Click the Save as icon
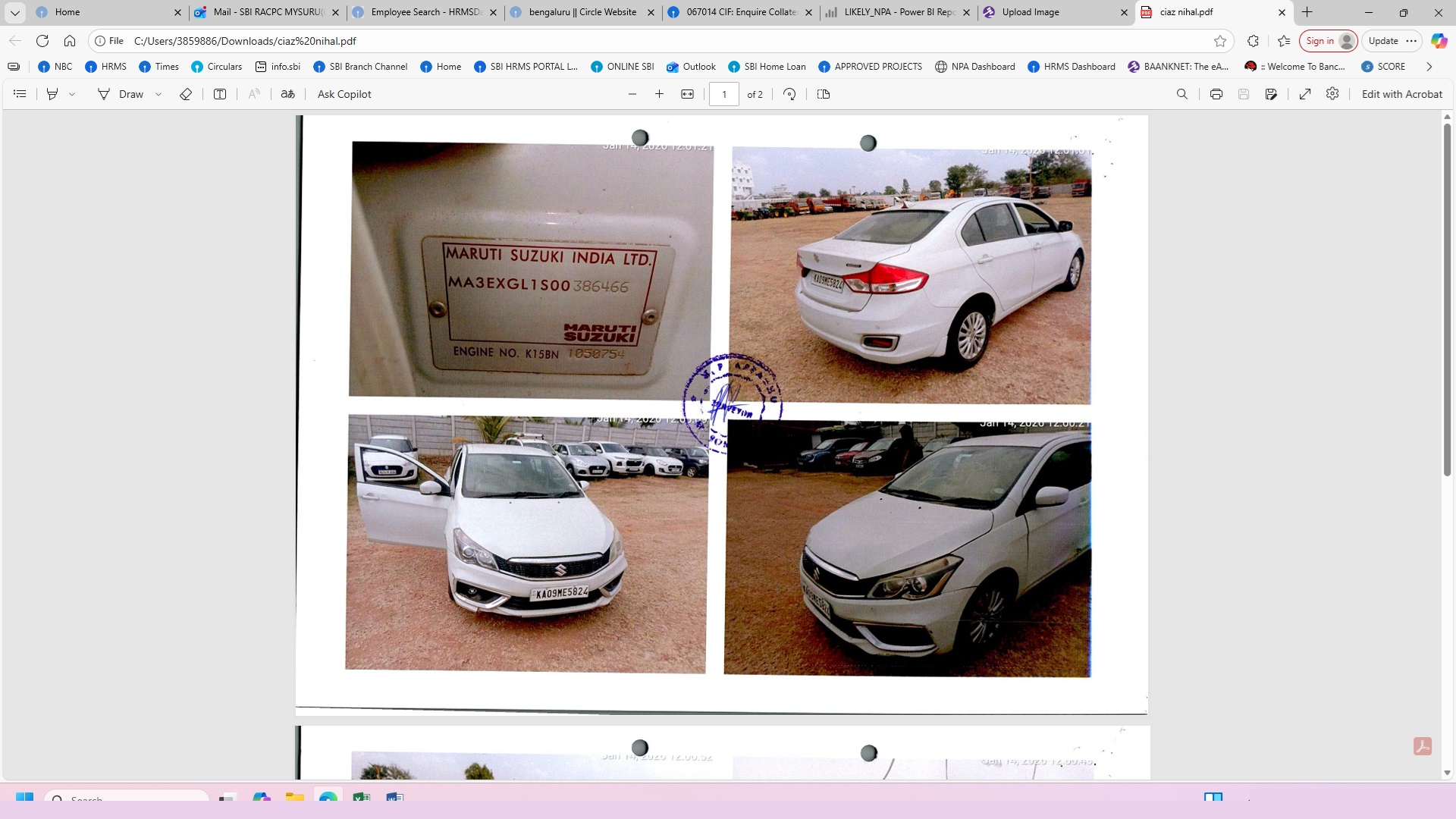The width and height of the screenshot is (1456, 819). (x=1272, y=94)
